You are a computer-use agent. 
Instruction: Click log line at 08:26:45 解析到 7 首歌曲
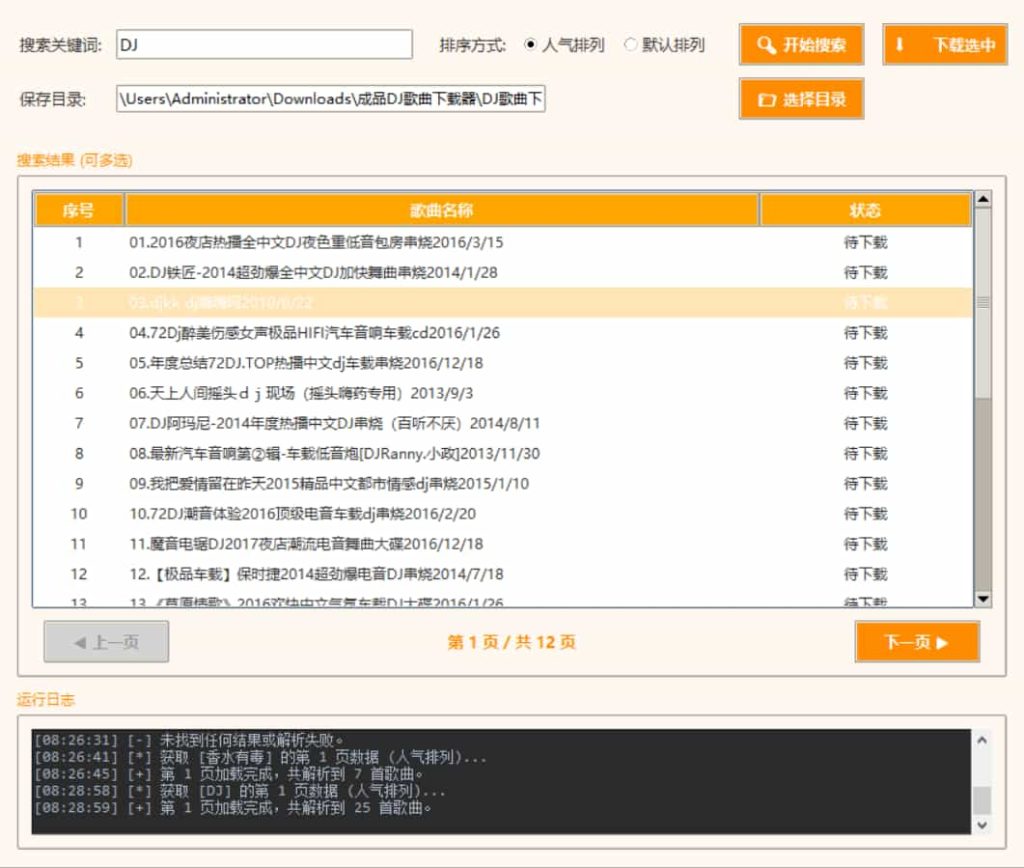point(229,775)
